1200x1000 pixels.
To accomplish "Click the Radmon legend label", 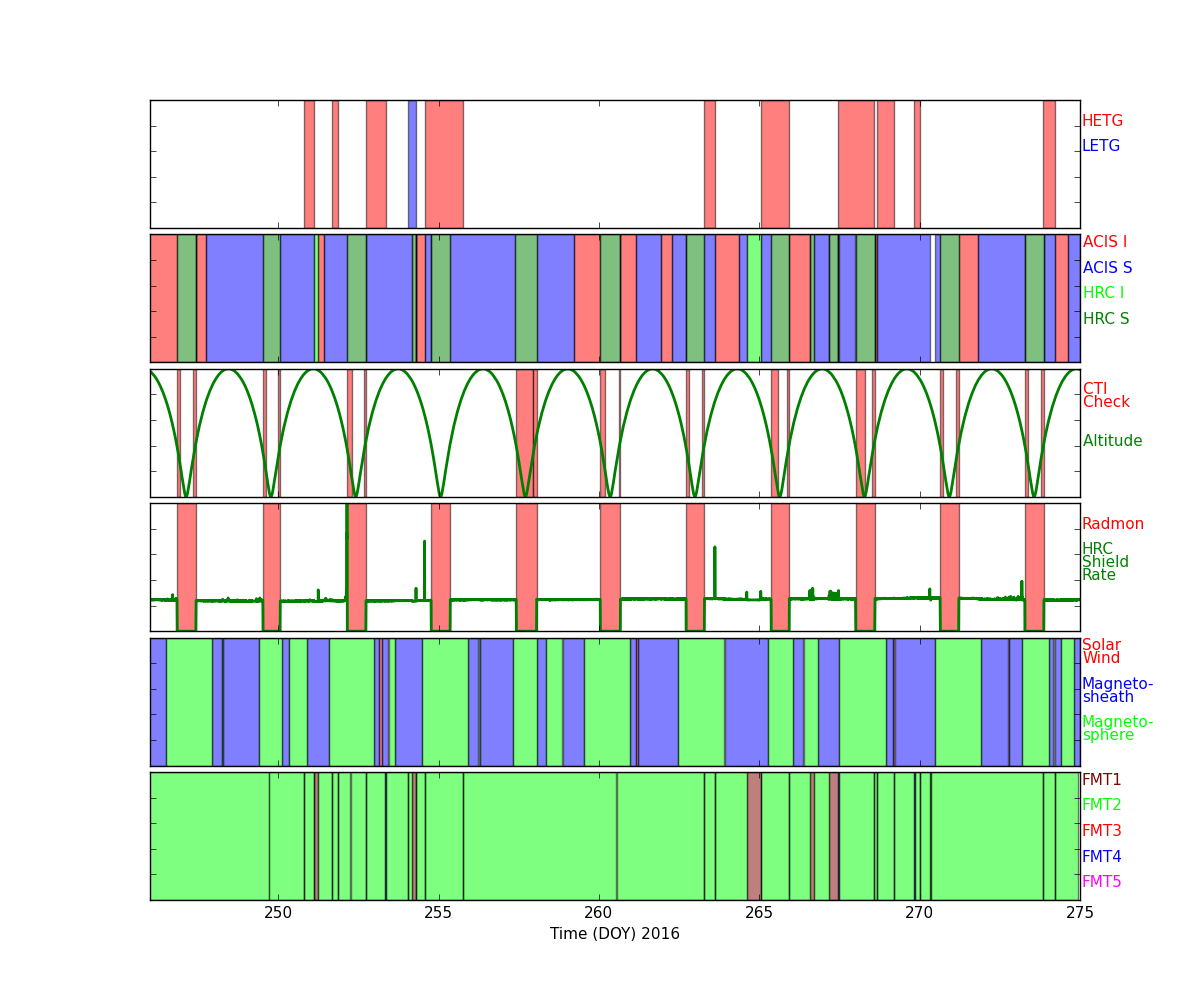I will pos(1113,524).
